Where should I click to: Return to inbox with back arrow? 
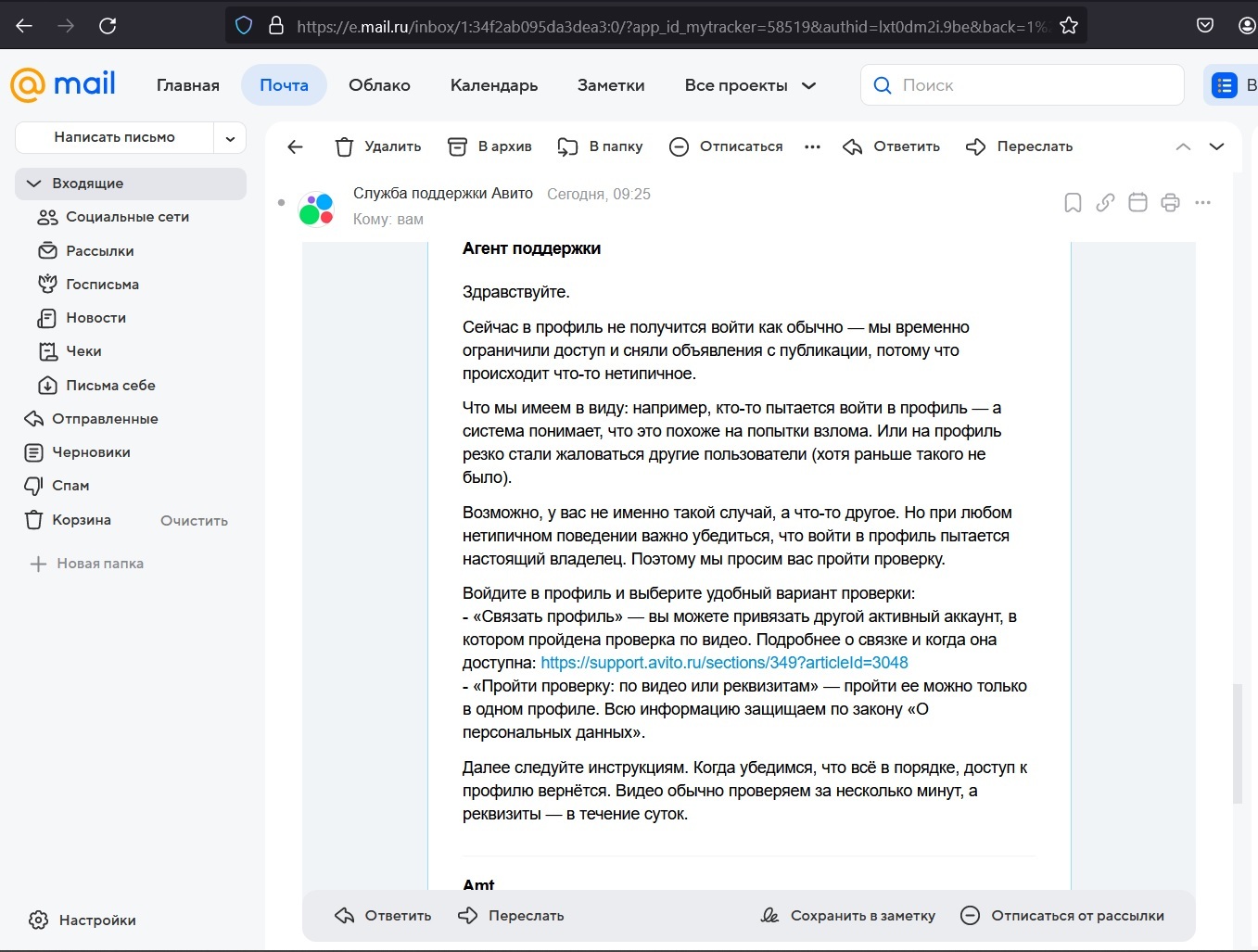coord(296,146)
